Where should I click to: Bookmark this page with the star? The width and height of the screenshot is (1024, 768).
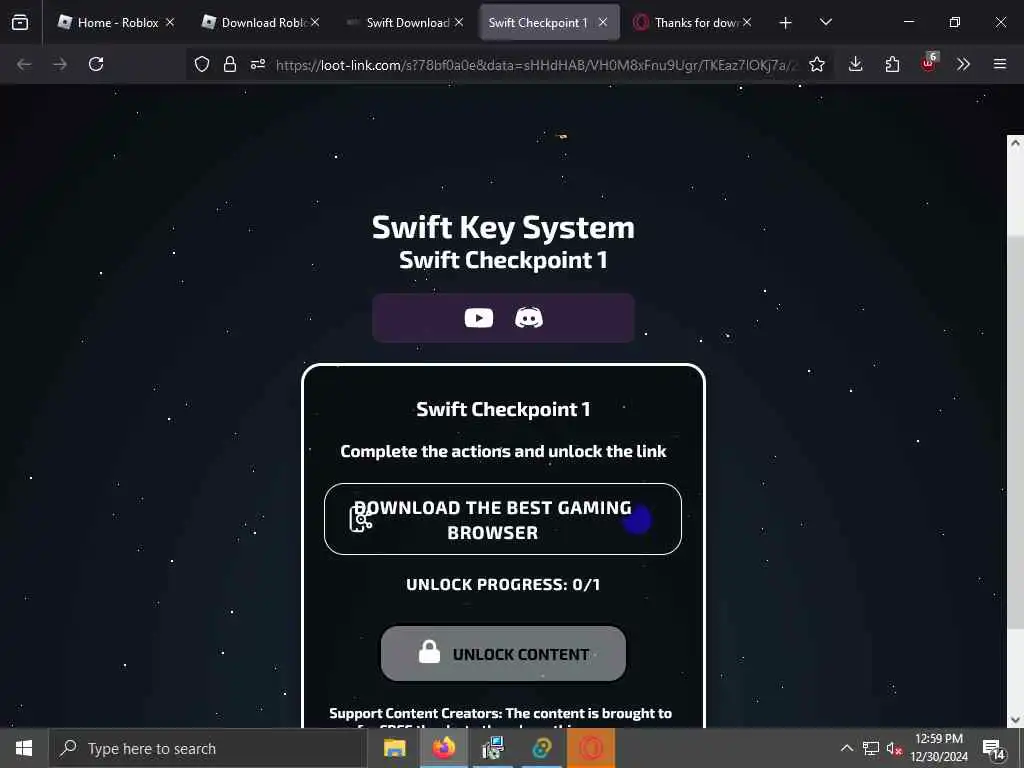[817, 64]
